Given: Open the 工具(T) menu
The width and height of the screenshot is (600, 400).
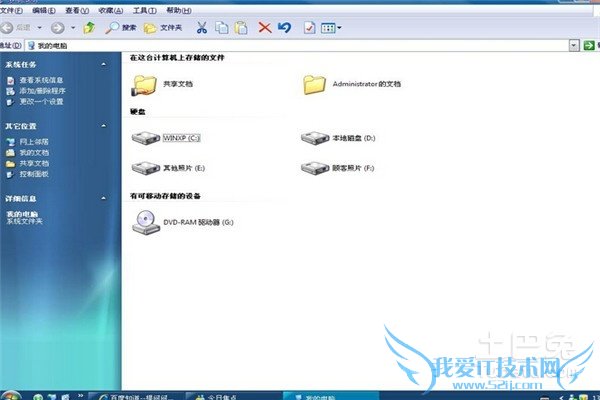Looking at the screenshot, I should point(145,11).
